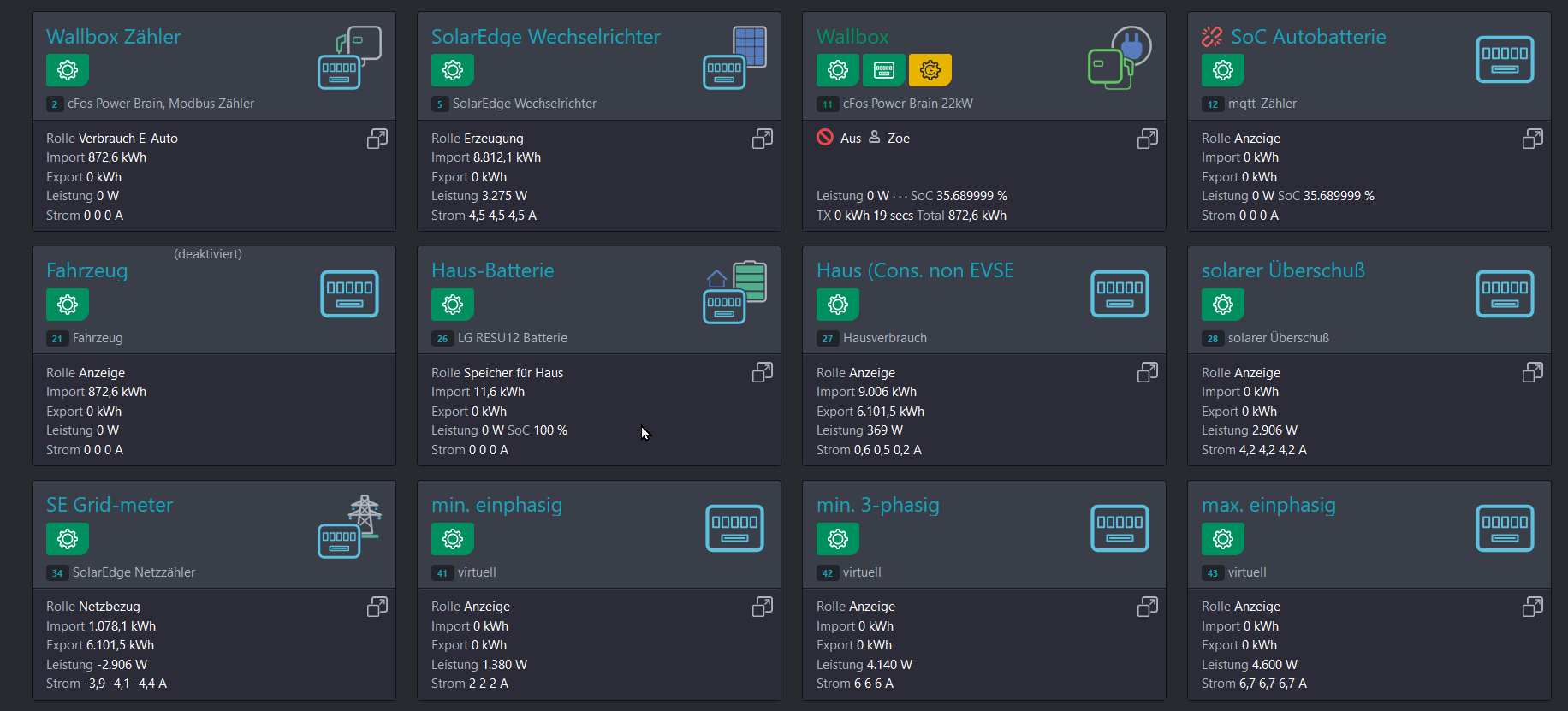Image resolution: width=1568 pixels, height=711 pixels.
Task: Click the battery device icon on Haus-Batterie
Action: (735, 292)
